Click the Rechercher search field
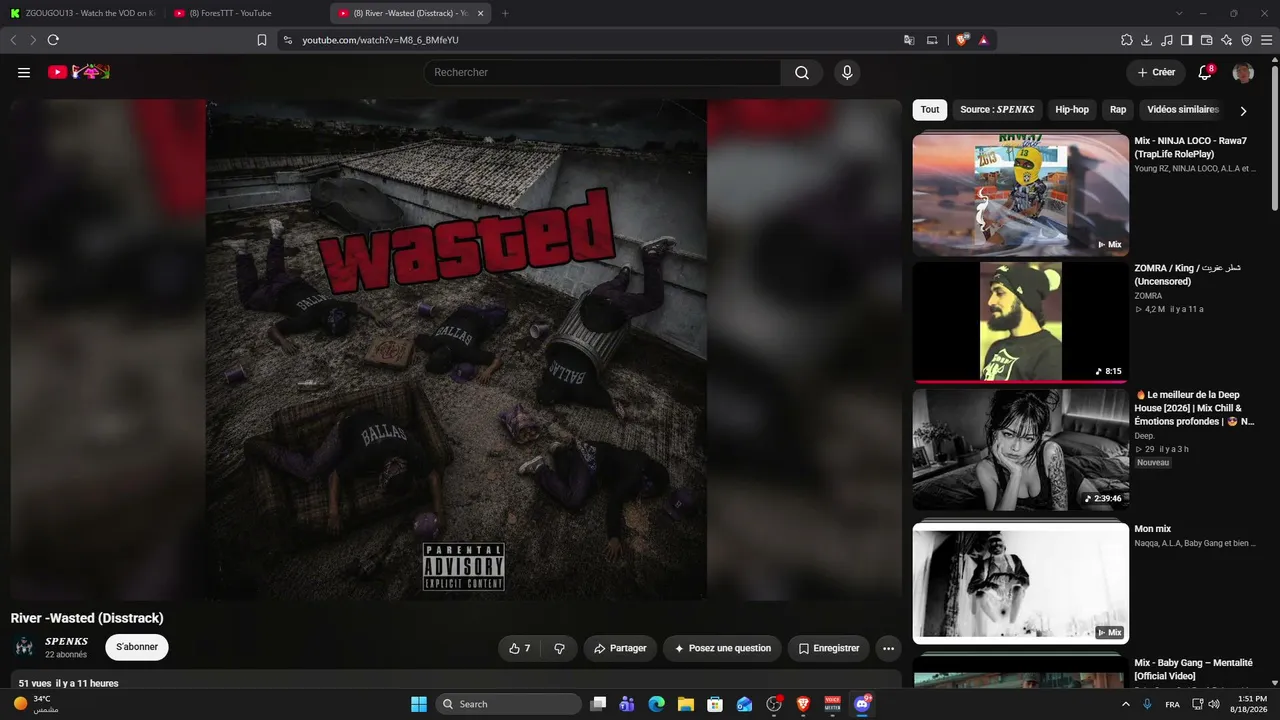Screen dimensions: 1280x720 click(x=602, y=72)
